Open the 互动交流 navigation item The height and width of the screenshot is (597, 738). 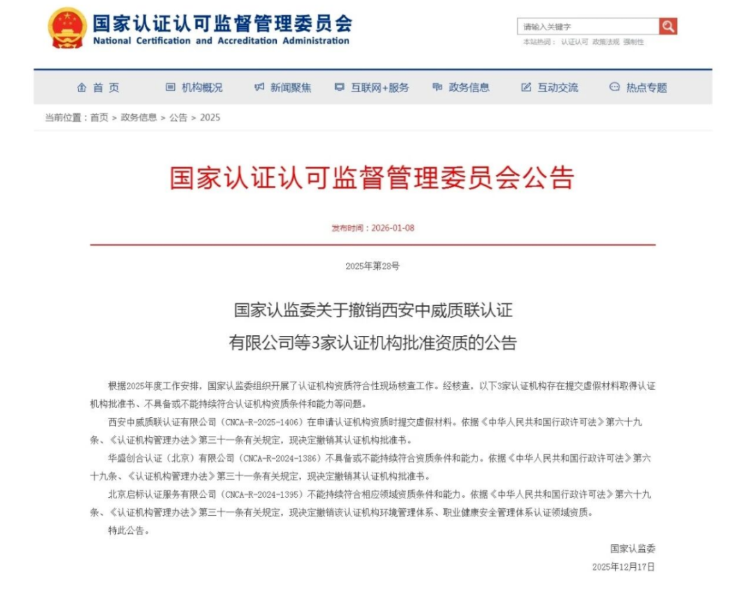point(558,88)
